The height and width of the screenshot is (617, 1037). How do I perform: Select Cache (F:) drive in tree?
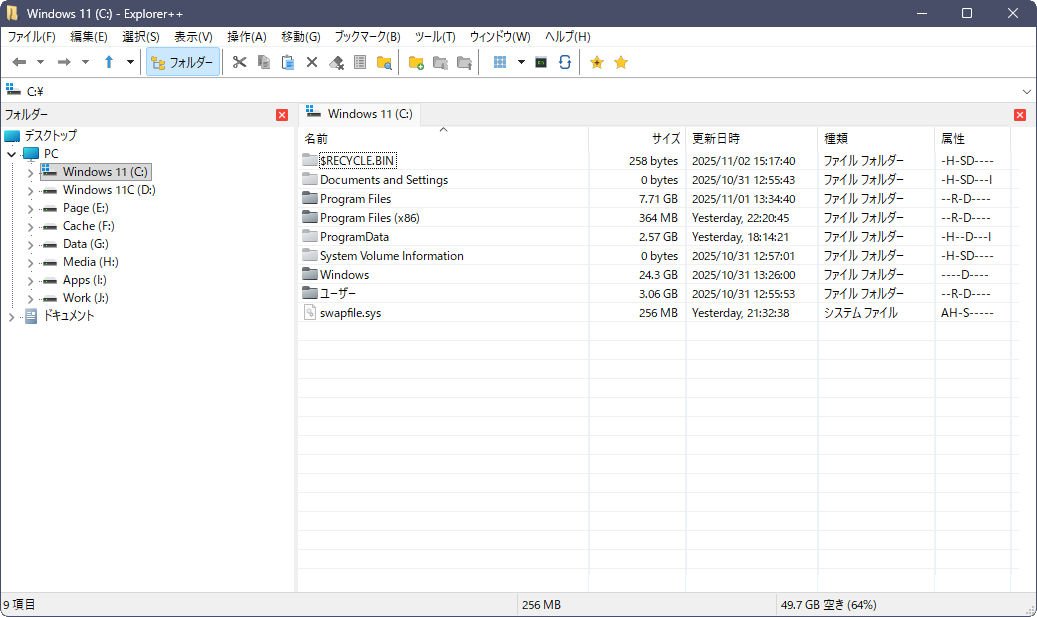point(89,226)
